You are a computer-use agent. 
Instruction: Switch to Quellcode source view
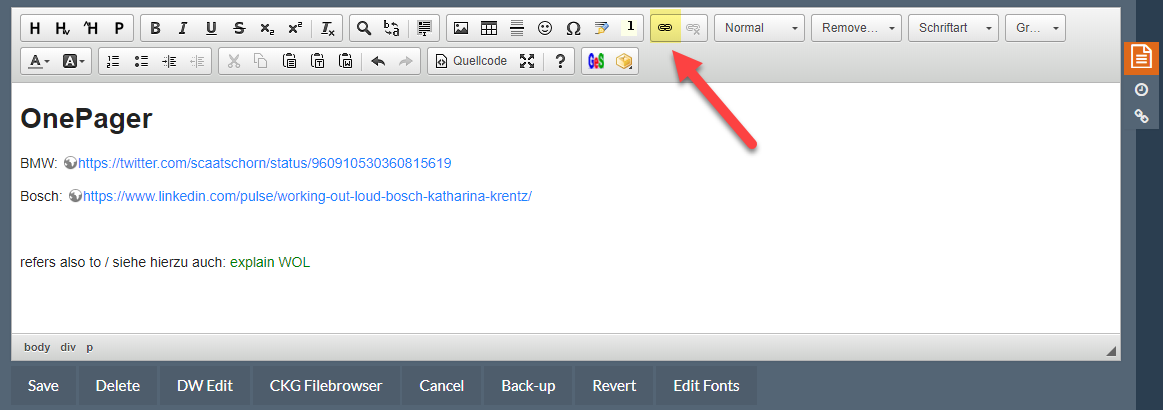pos(471,62)
